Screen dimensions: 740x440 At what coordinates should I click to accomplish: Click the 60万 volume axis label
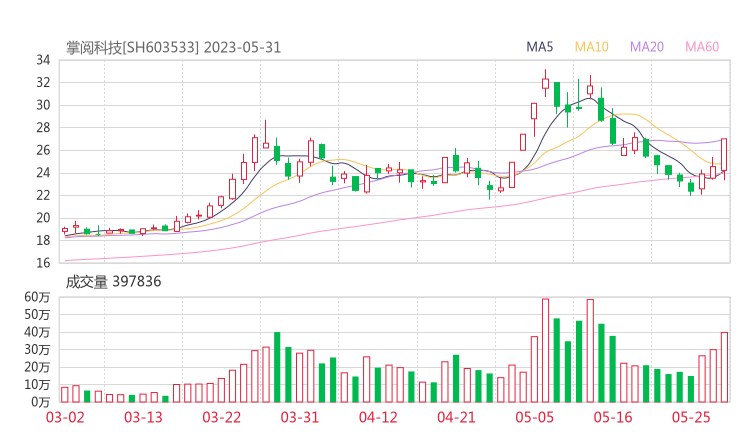click(x=37, y=297)
